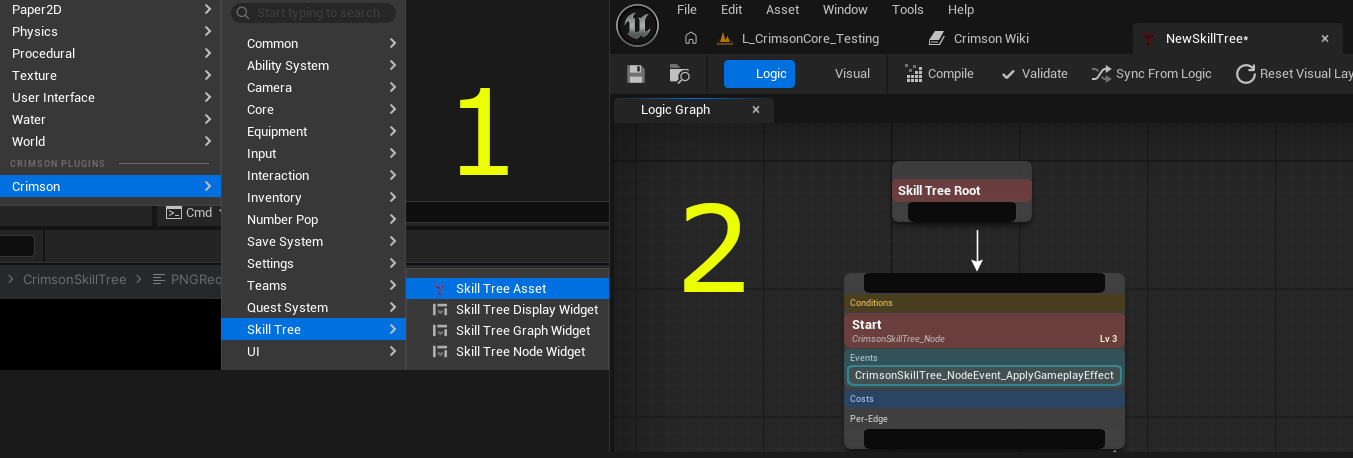Open the Interaction submenu
The image size is (1353, 458).
coord(313,176)
